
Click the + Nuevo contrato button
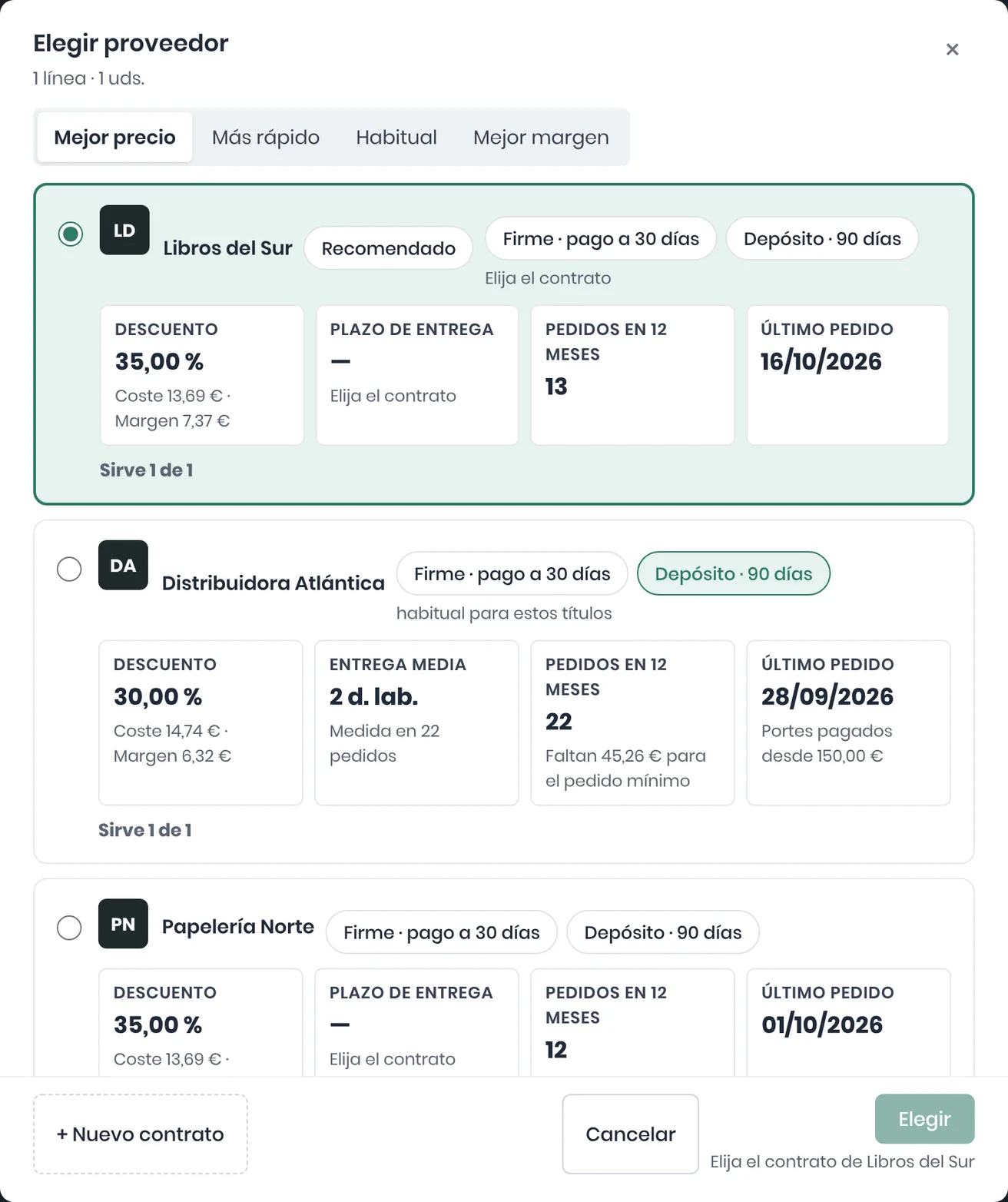(x=141, y=1134)
